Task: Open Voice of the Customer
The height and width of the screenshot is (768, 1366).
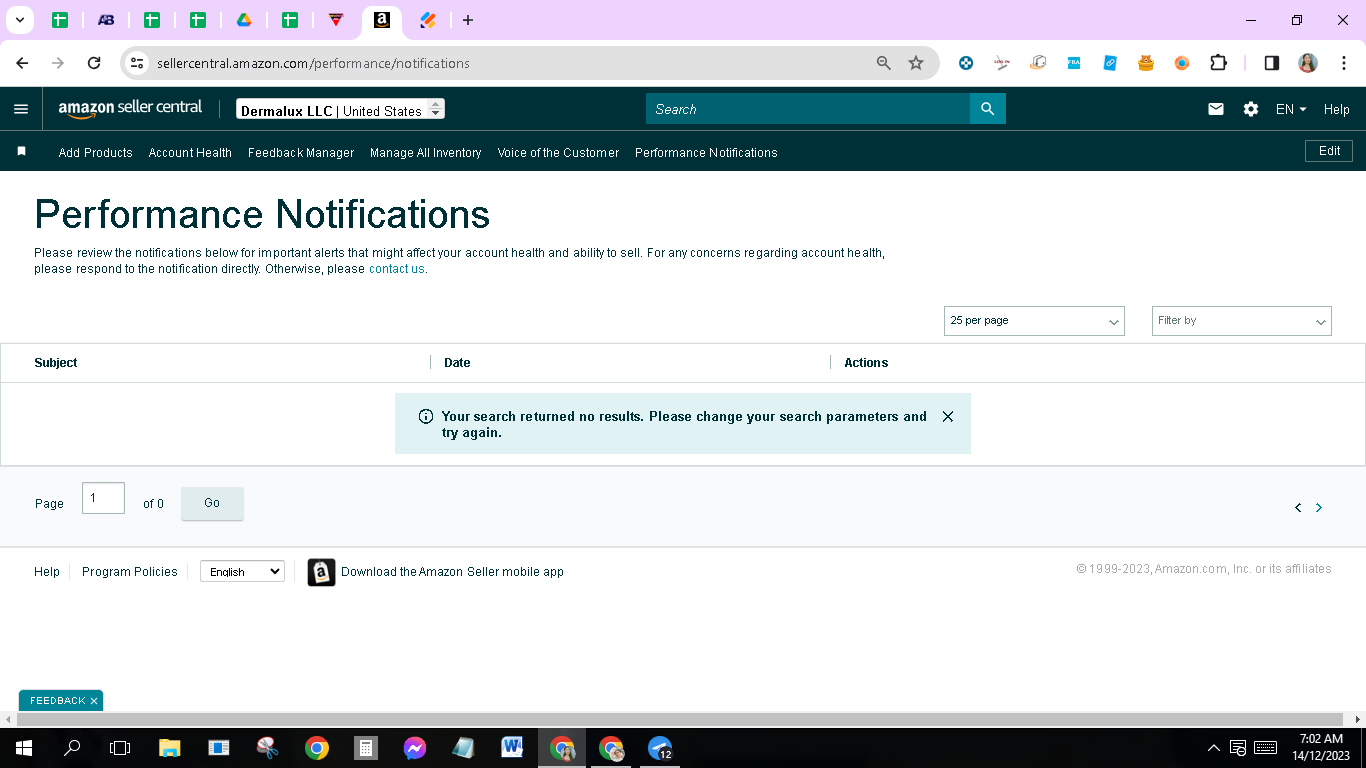Action: tap(558, 153)
